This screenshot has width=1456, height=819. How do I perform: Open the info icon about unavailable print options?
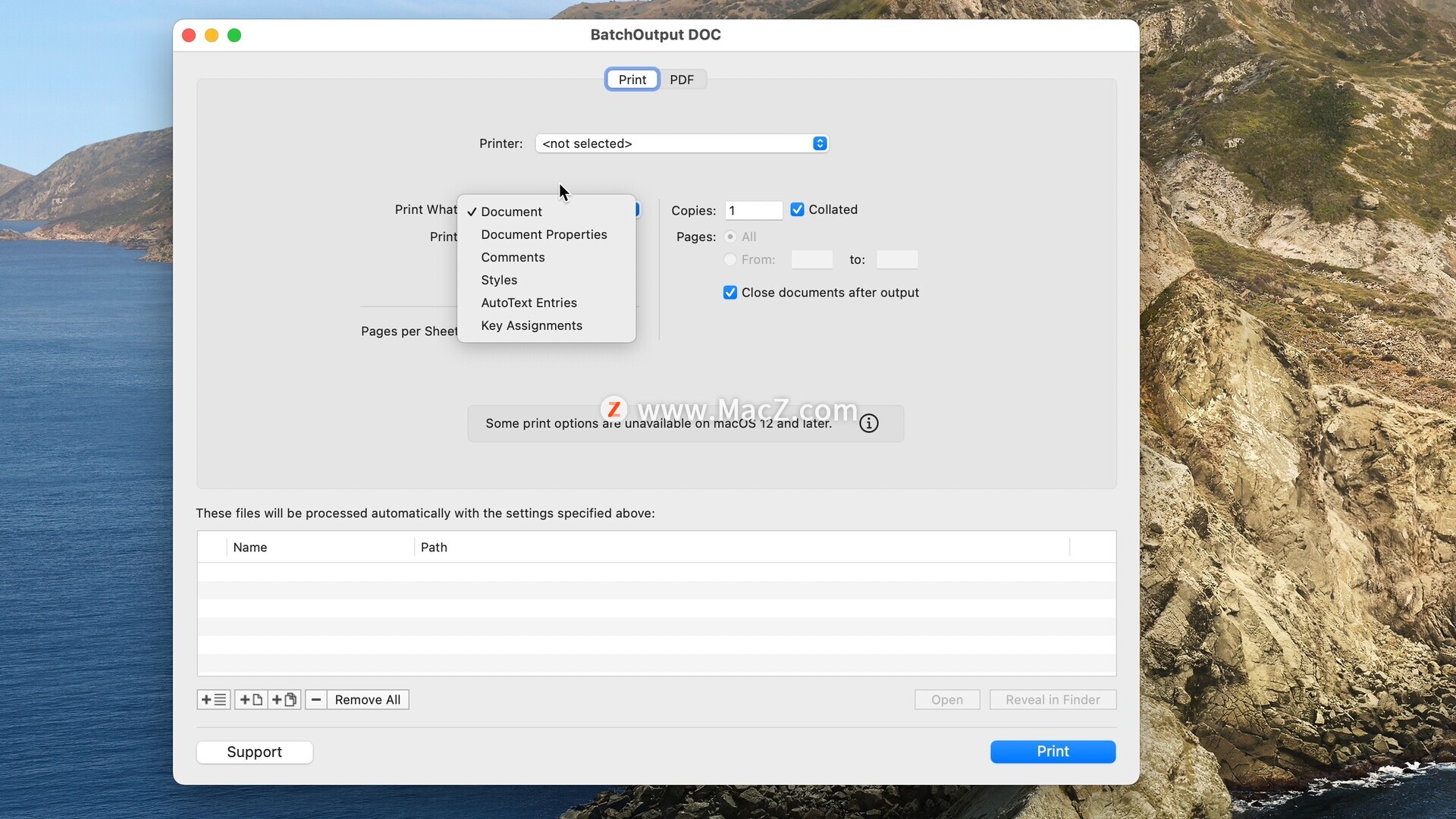[869, 423]
